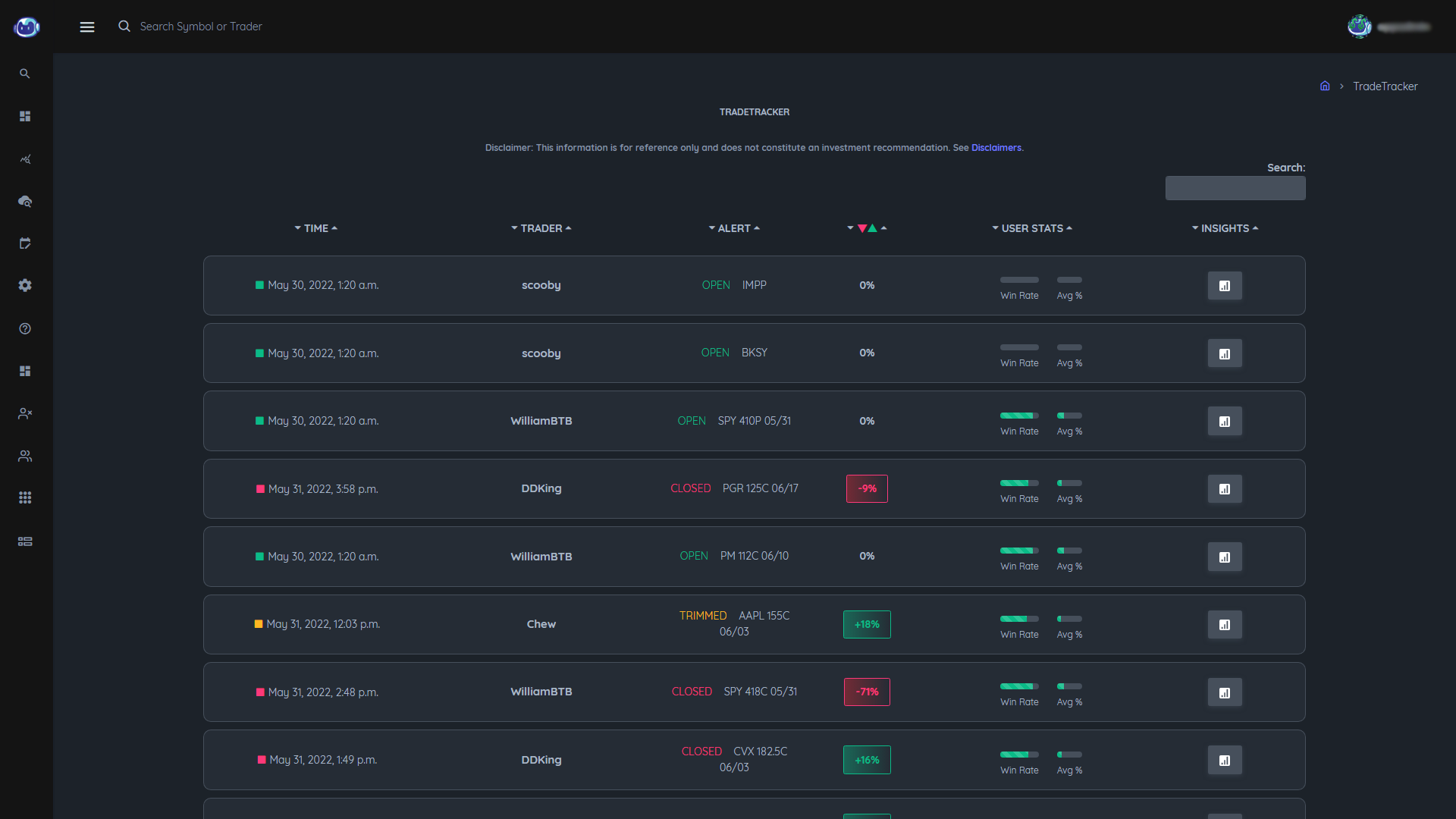The height and width of the screenshot is (819, 1456).
Task: Click trader Chew in AAPL row
Action: pos(541,624)
